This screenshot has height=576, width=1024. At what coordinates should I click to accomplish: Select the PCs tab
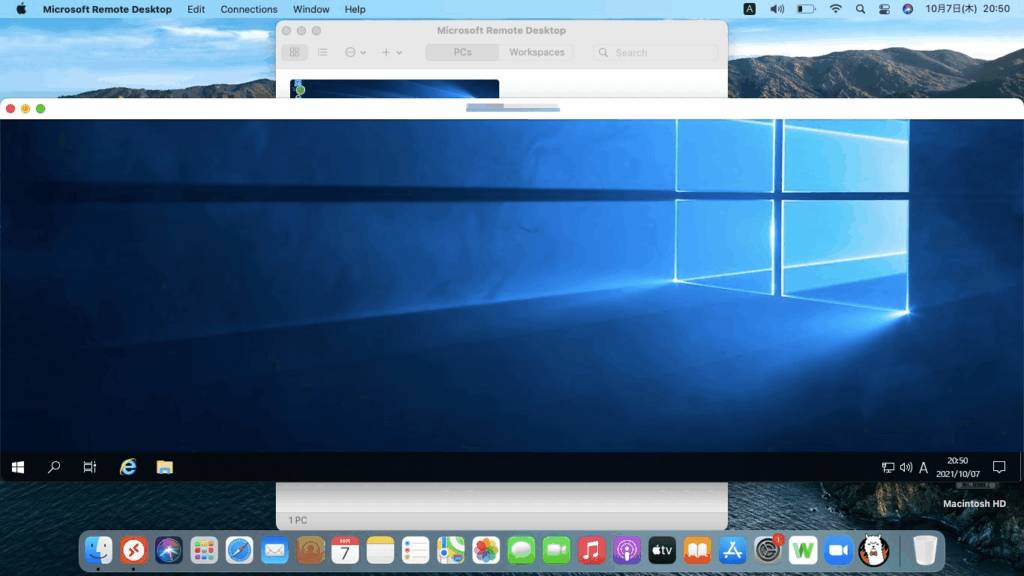pyautogui.click(x=462, y=52)
